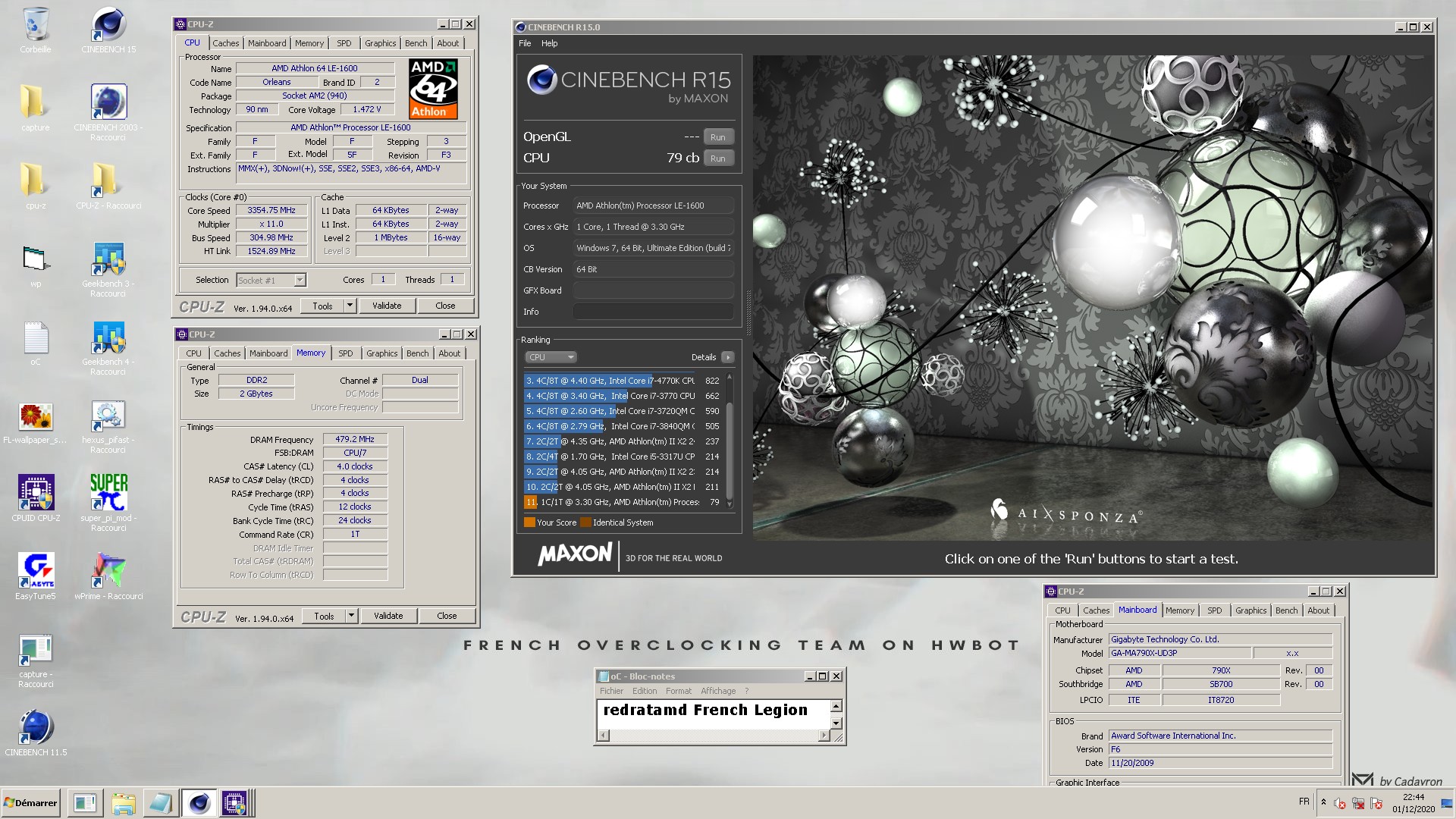Click Validate in top CPU-Z window
The width and height of the screenshot is (1456, 819).
pos(387,306)
